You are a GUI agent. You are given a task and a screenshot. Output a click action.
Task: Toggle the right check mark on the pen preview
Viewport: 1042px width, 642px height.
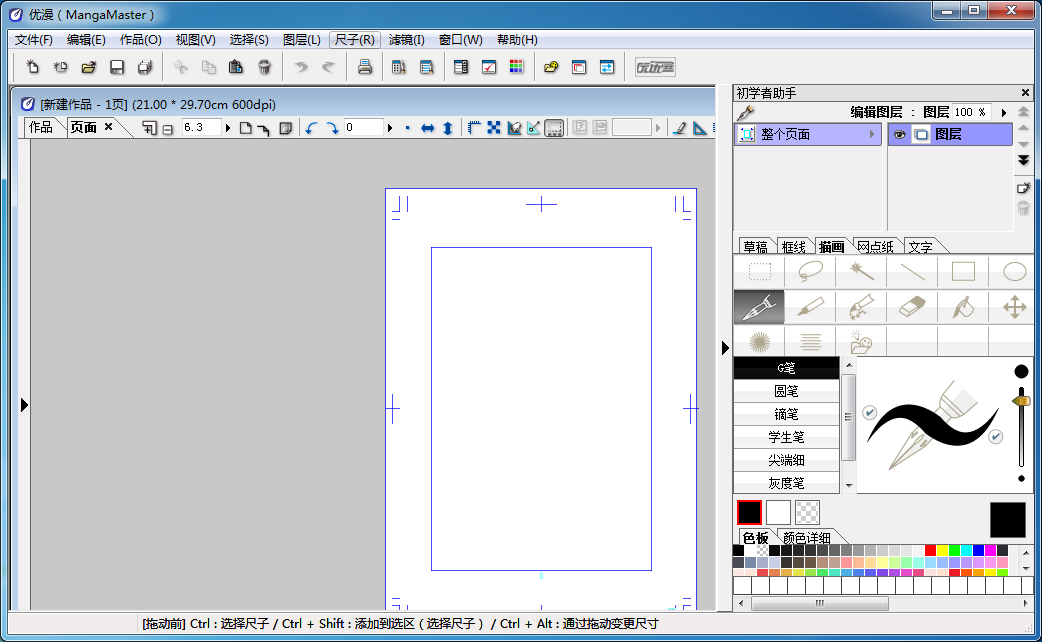995,437
